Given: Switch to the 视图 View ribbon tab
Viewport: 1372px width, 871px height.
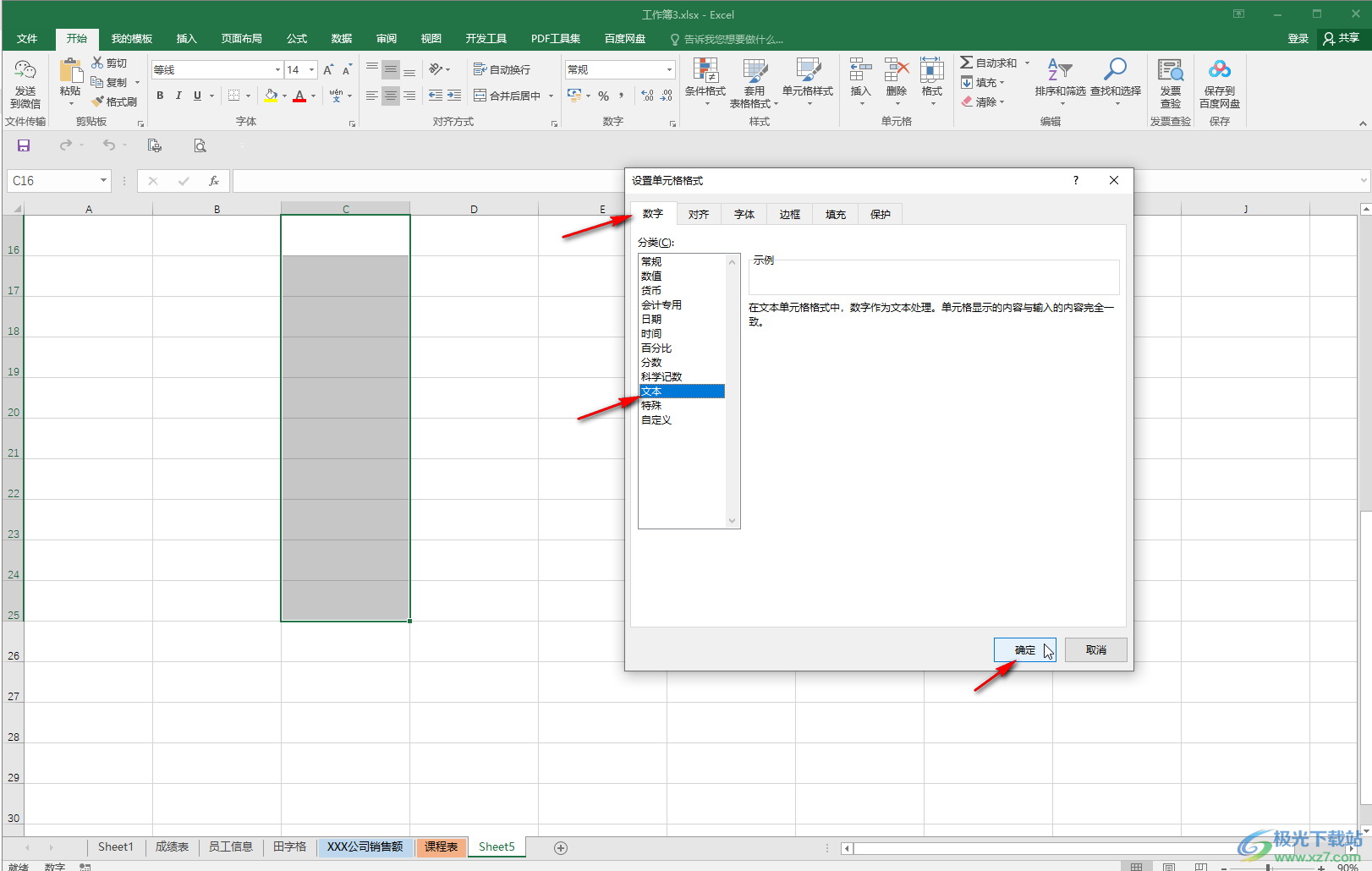Looking at the screenshot, I should tap(431, 39).
